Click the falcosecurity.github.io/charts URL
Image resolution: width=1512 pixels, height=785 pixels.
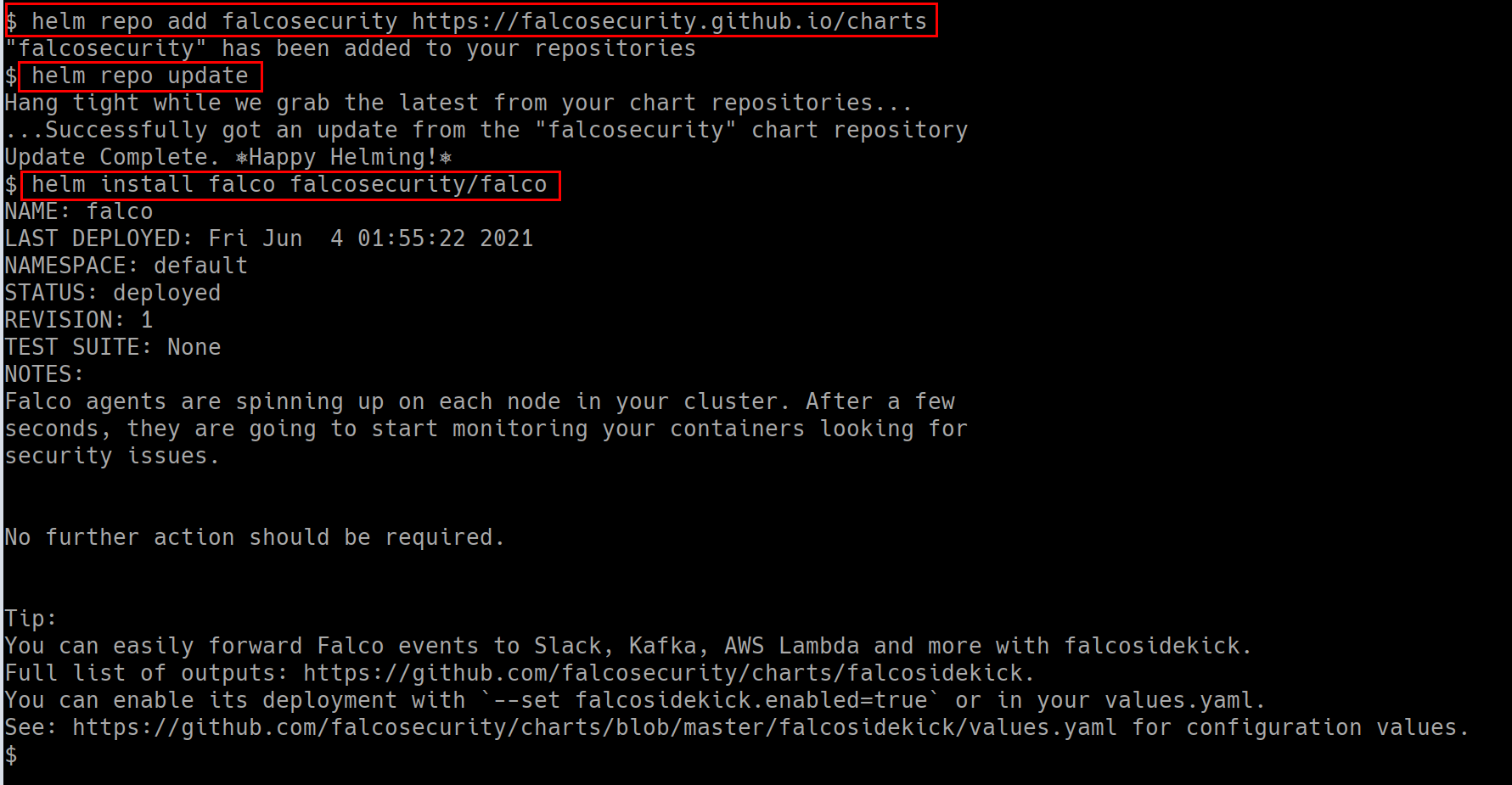tap(670, 21)
